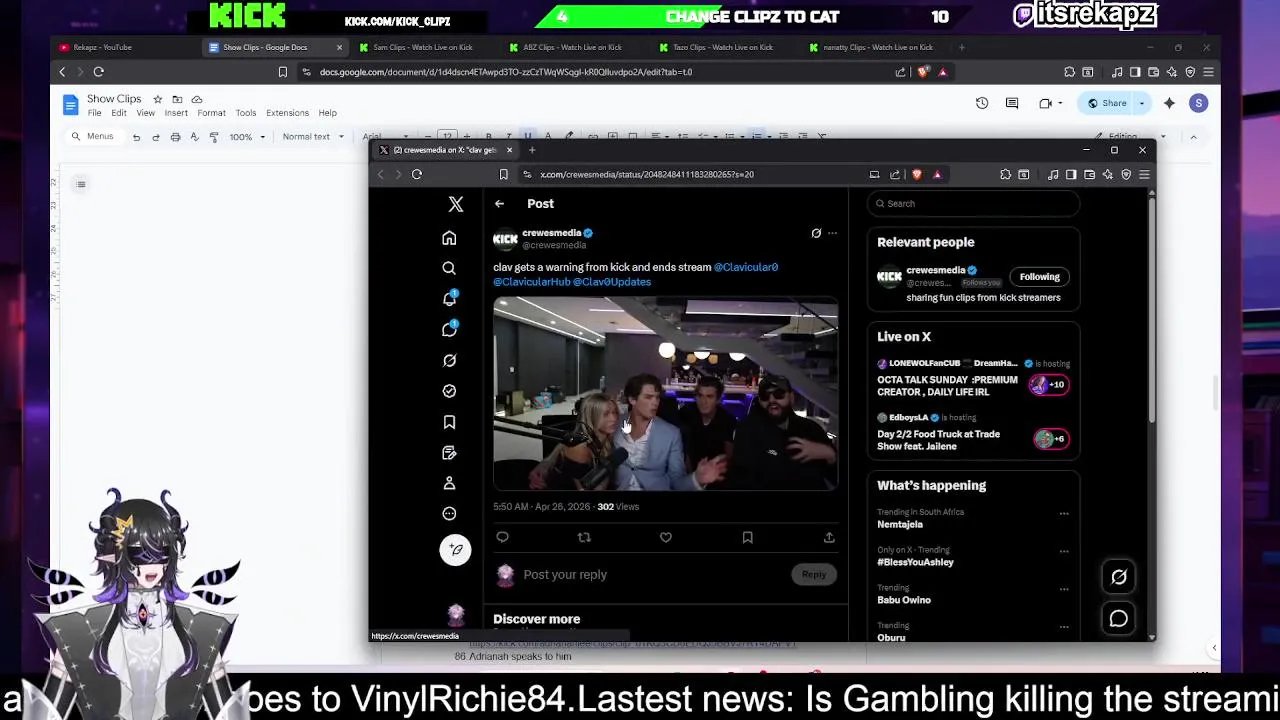Open X home timeline from sidebar
Viewport: 1280px width, 720px height.
pos(449,238)
